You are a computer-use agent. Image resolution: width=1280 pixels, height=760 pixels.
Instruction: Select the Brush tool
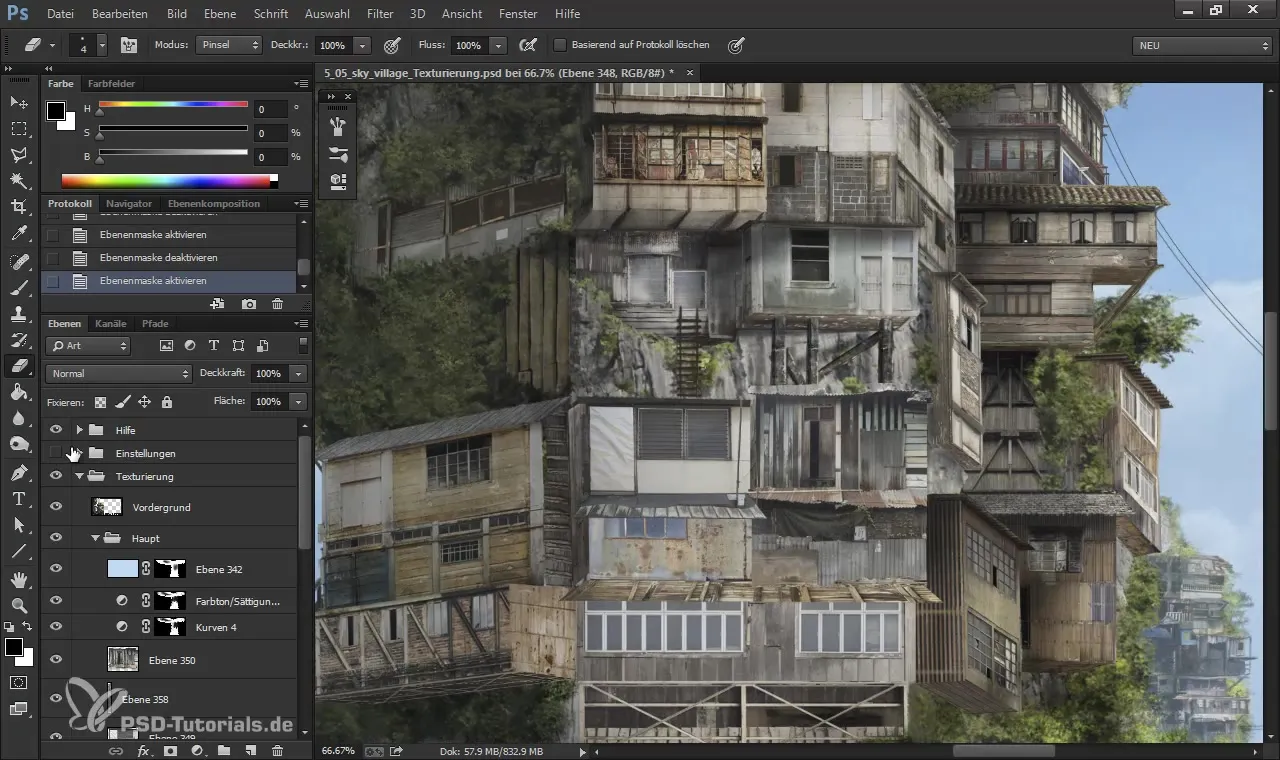tap(19, 288)
